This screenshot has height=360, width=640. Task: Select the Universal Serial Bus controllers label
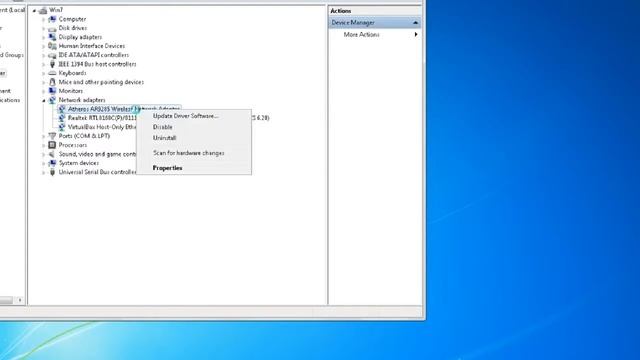97,172
